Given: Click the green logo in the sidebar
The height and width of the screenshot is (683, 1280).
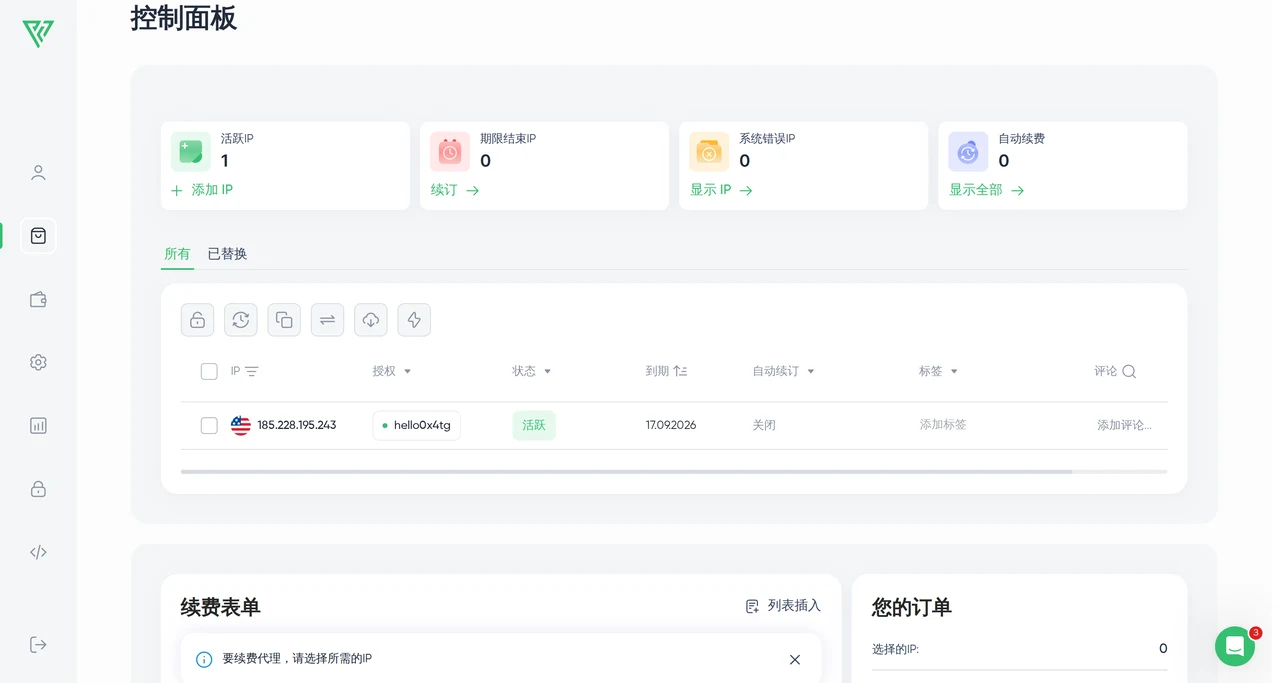Looking at the screenshot, I should click(38, 33).
